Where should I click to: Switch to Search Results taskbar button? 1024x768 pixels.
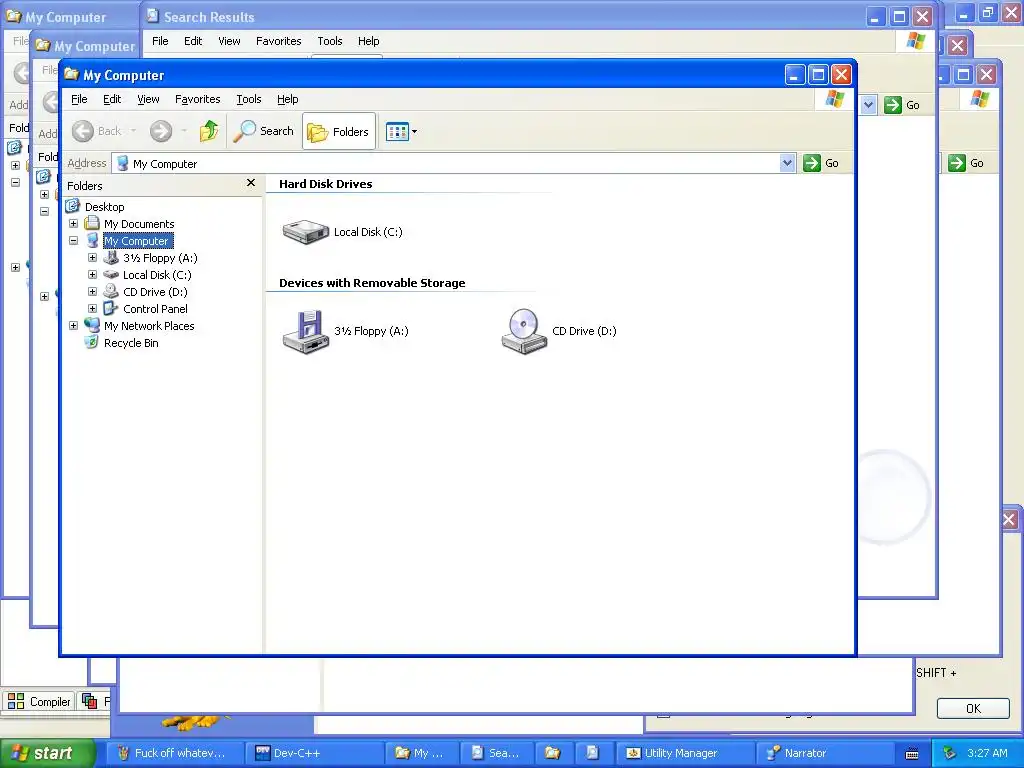pos(496,753)
